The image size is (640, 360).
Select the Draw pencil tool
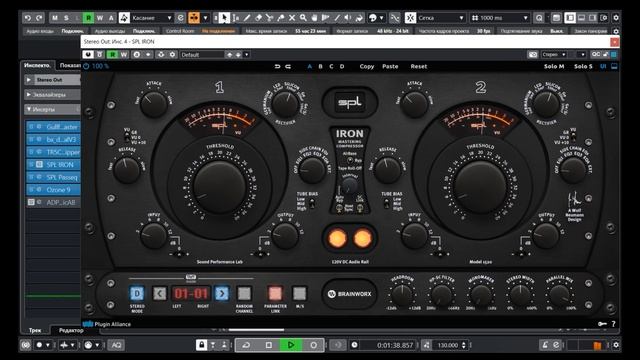tap(247, 18)
